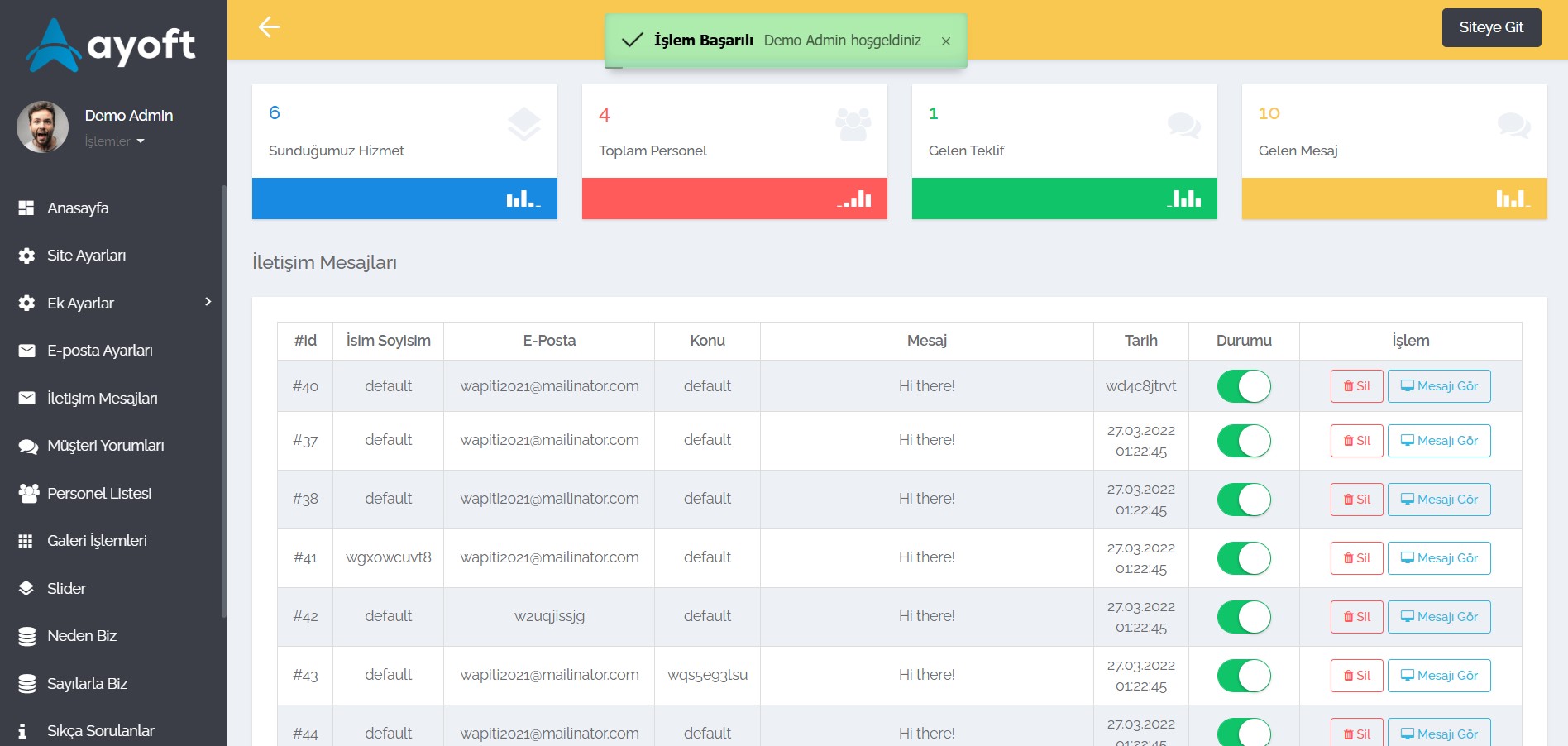Click the envelope icon next to E-posta Ayarları
This screenshot has width=1568, height=746.
[x=26, y=351]
